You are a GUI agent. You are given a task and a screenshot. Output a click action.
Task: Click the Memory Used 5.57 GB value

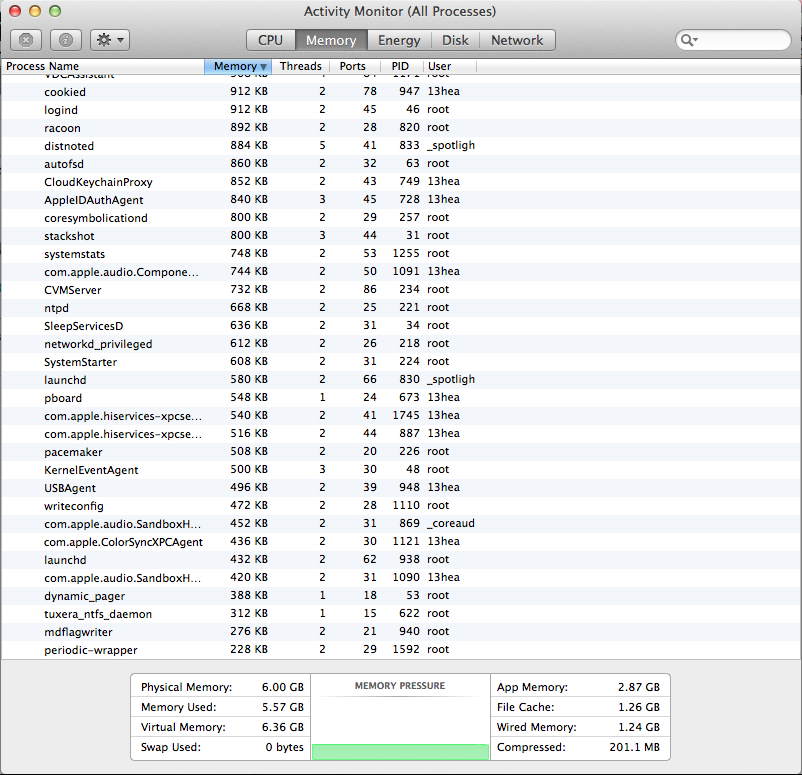[x=283, y=707]
